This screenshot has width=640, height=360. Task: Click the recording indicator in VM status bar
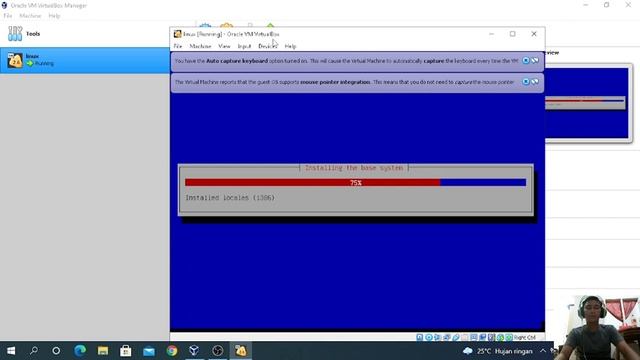pyautogui.click(x=482, y=337)
